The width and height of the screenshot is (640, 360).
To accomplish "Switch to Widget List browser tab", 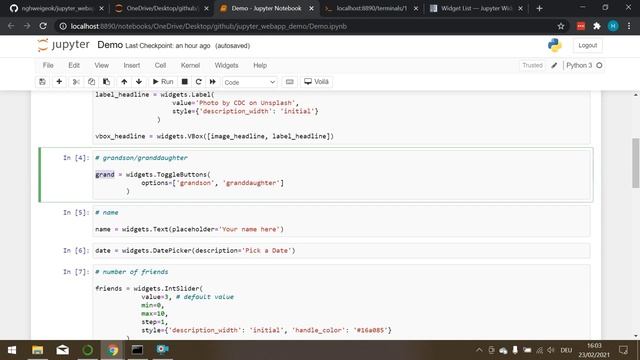I will pos(476,9).
